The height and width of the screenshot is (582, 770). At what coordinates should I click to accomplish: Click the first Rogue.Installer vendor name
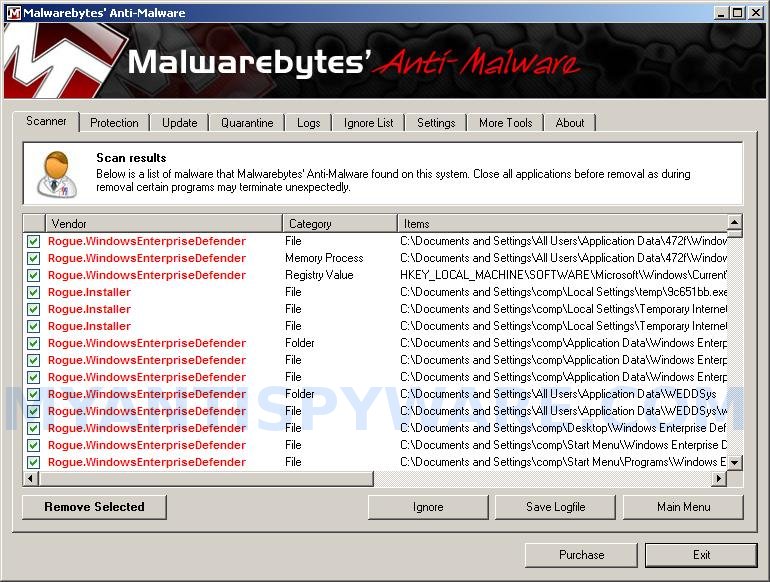tap(89, 292)
